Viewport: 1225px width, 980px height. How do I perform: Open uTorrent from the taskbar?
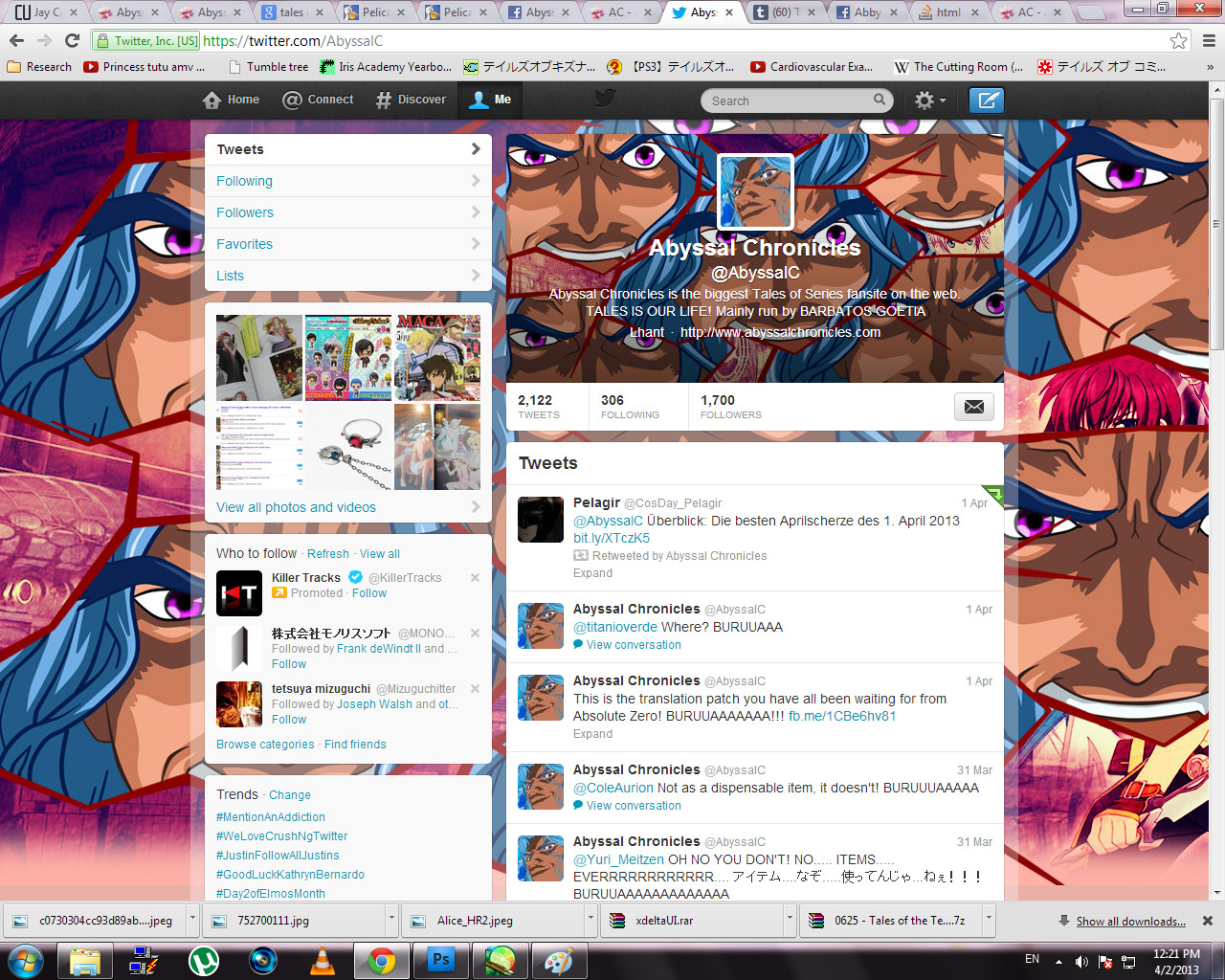[x=204, y=960]
